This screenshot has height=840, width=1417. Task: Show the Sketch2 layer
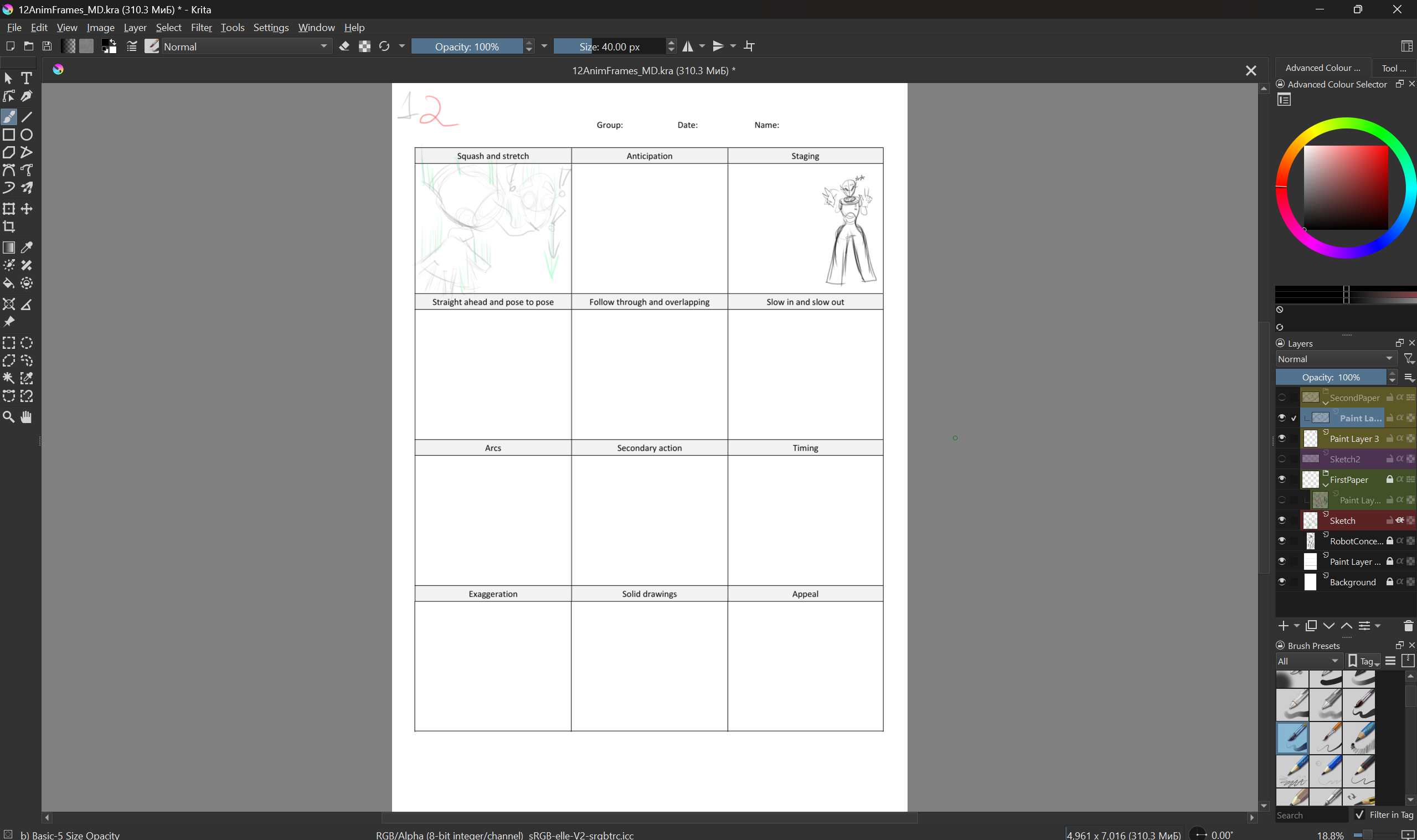point(1282,458)
